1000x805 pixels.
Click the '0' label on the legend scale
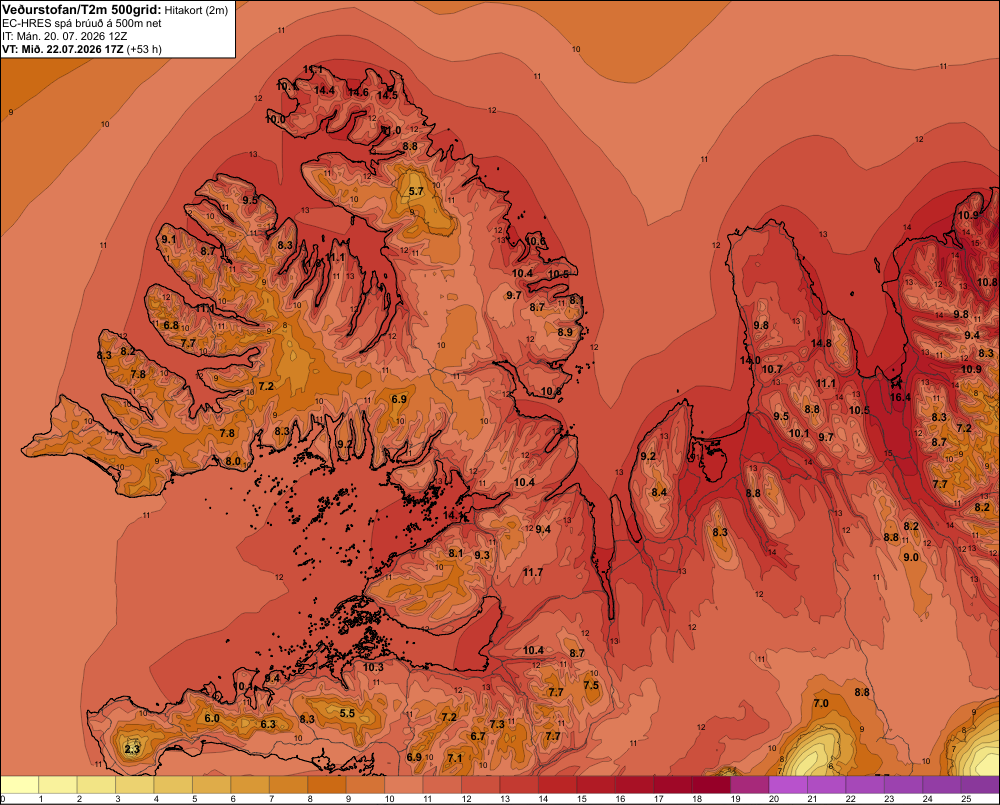point(3,799)
